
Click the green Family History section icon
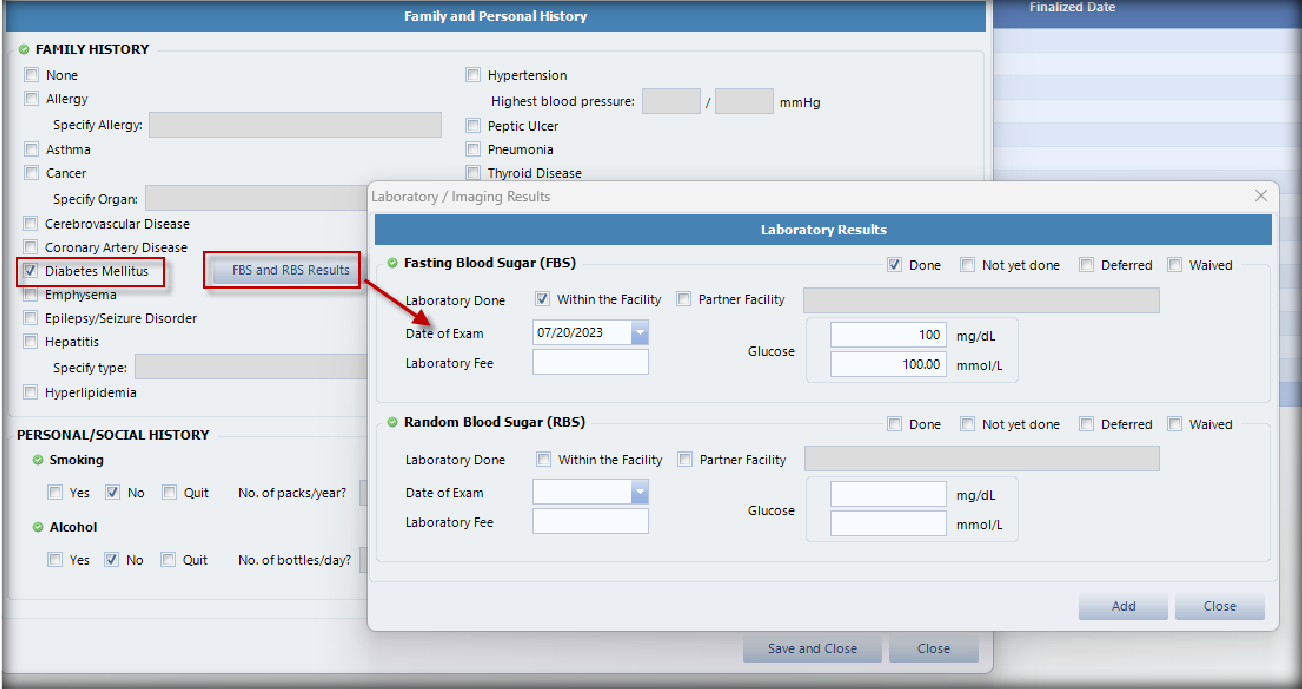click(x=24, y=49)
